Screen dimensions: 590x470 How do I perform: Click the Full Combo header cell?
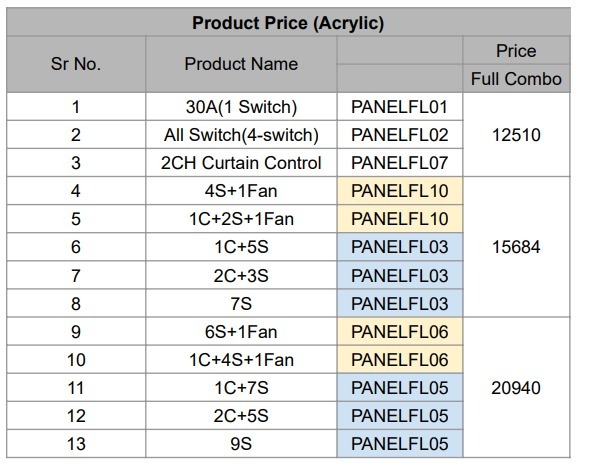tap(517, 79)
